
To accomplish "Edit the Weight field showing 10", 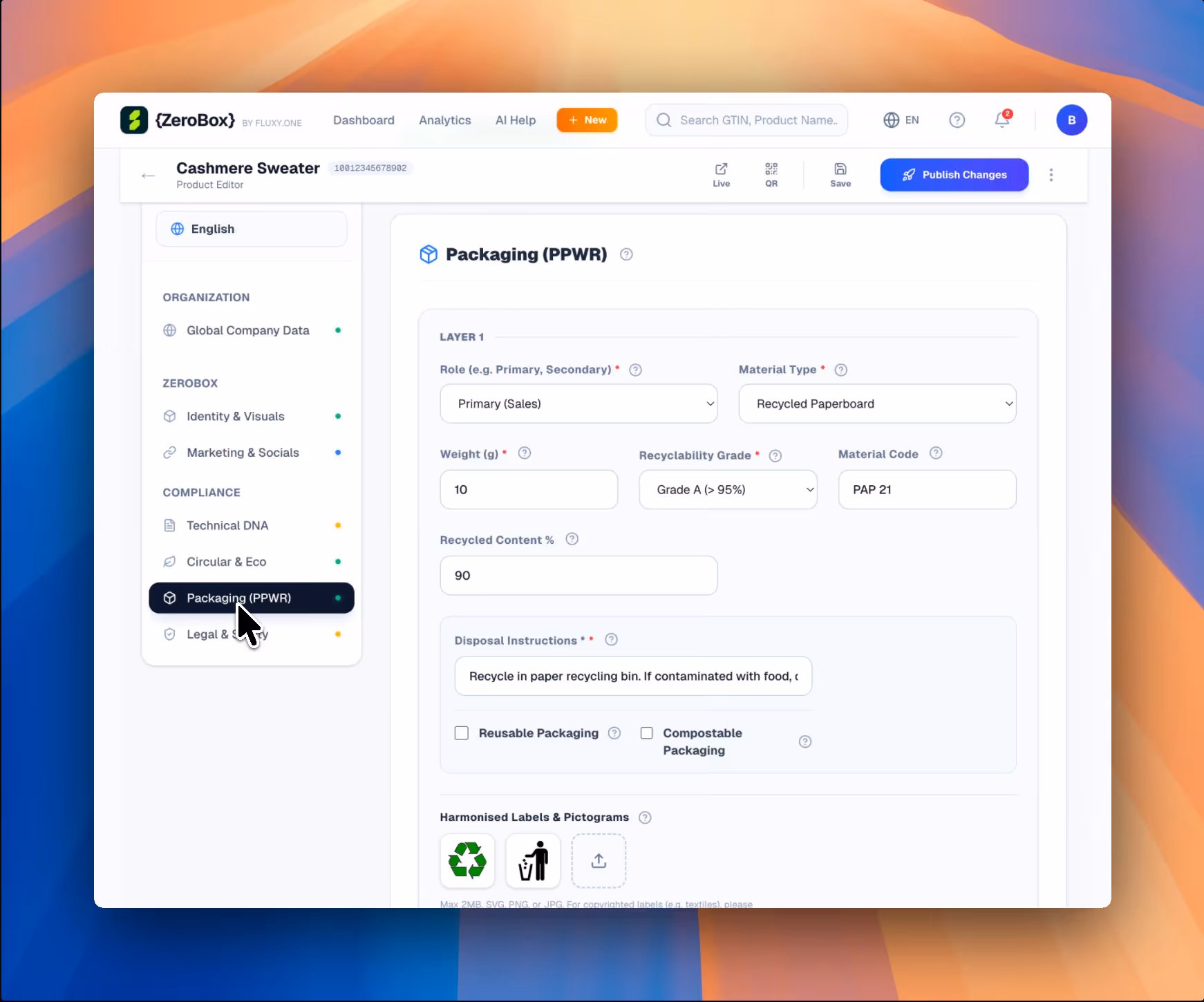I will point(529,489).
